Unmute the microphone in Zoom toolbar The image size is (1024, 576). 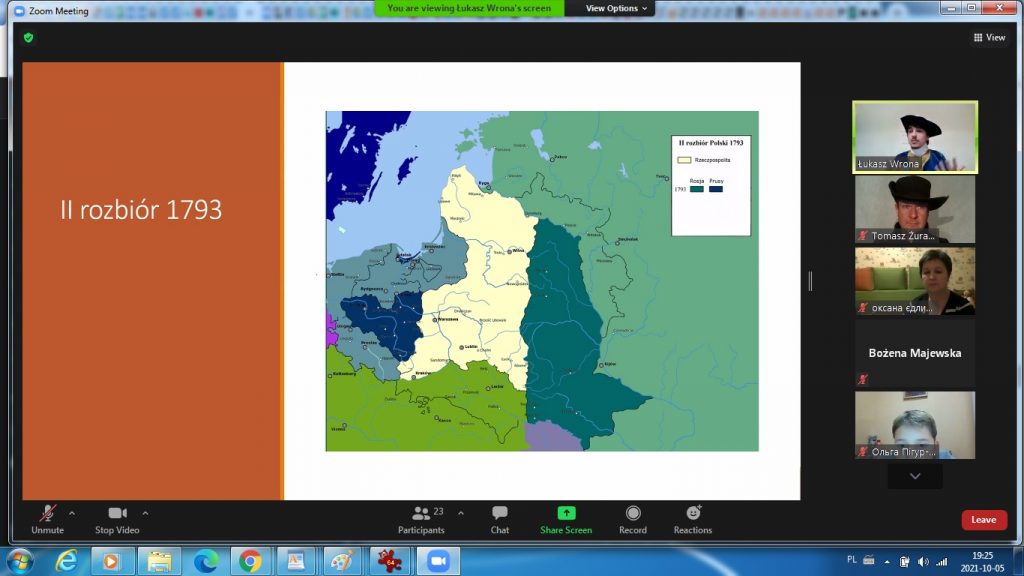[47, 514]
